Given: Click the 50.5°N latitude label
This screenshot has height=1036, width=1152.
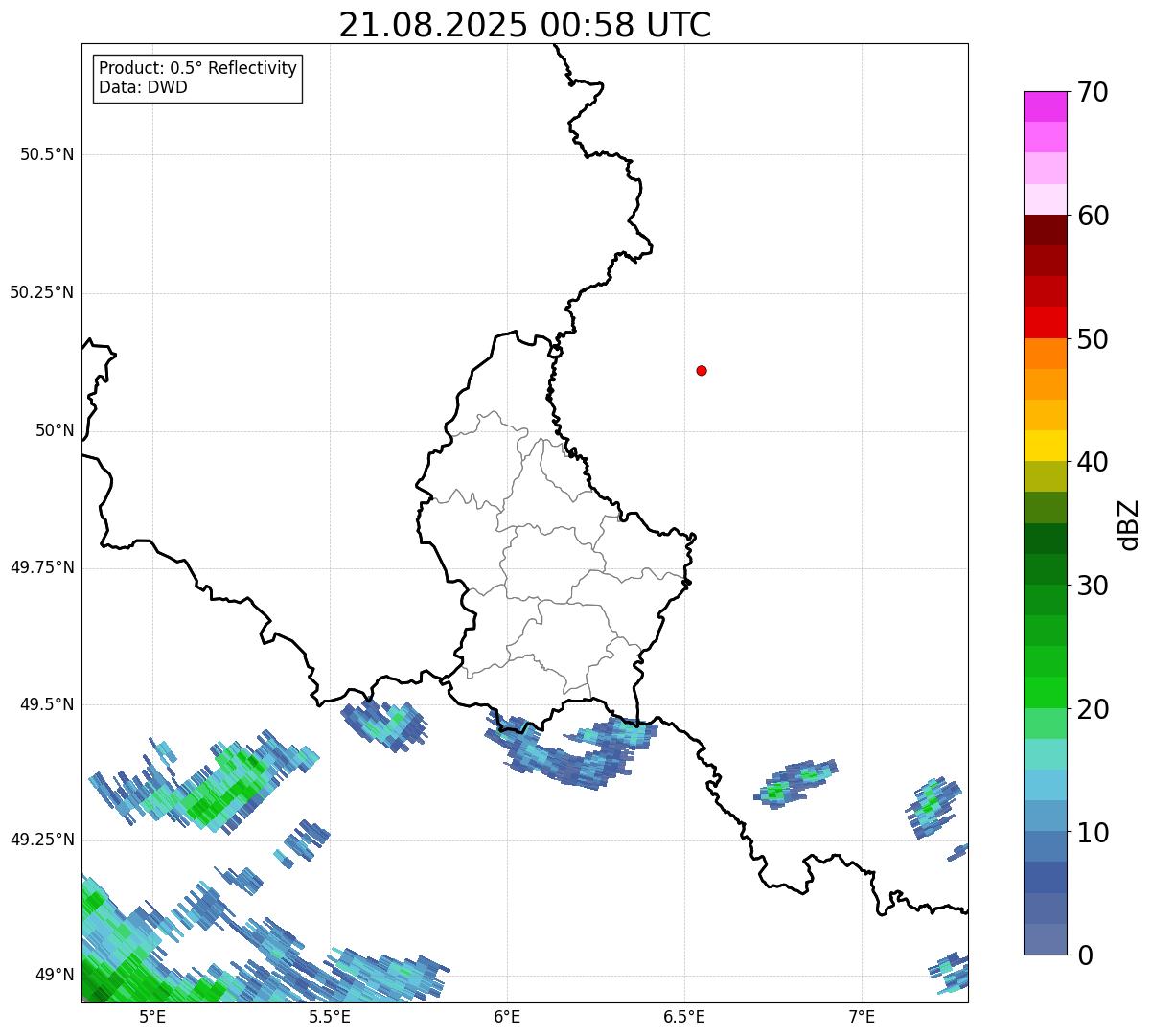Looking at the screenshot, I should tap(46, 154).
